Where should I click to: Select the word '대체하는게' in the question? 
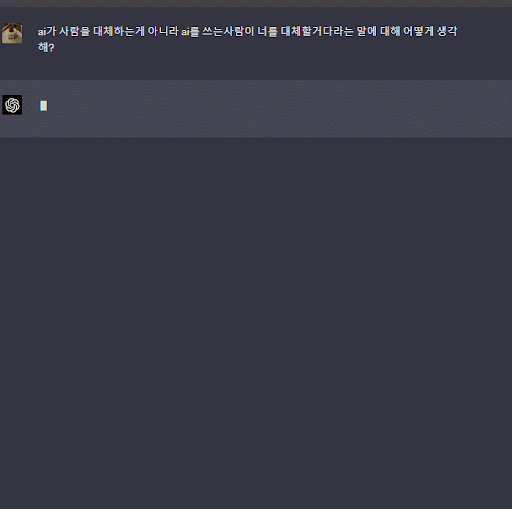click(x=119, y=31)
